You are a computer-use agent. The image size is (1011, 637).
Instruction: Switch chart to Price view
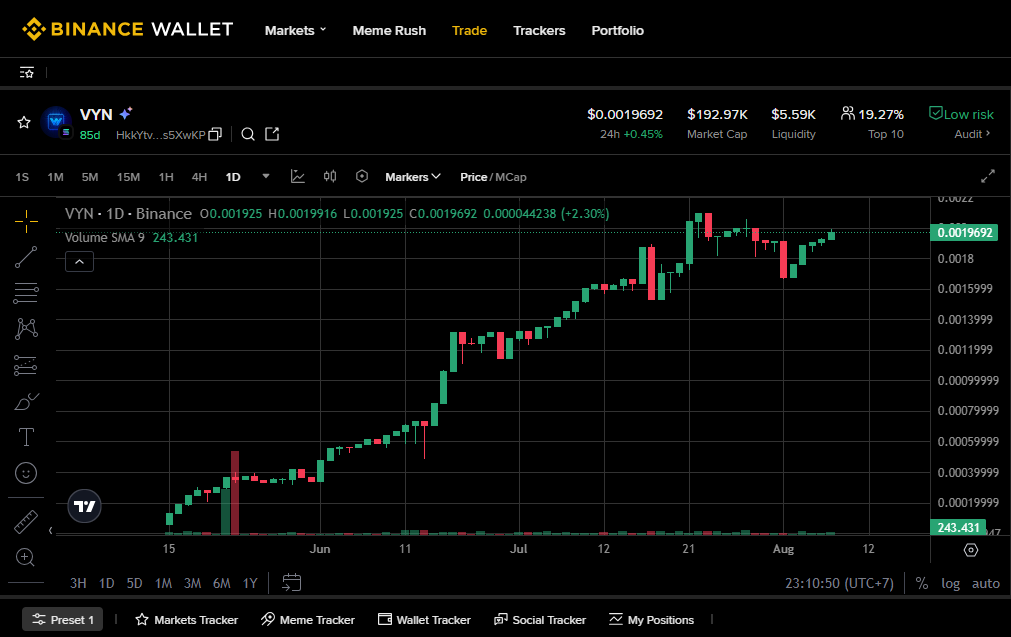click(x=473, y=177)
